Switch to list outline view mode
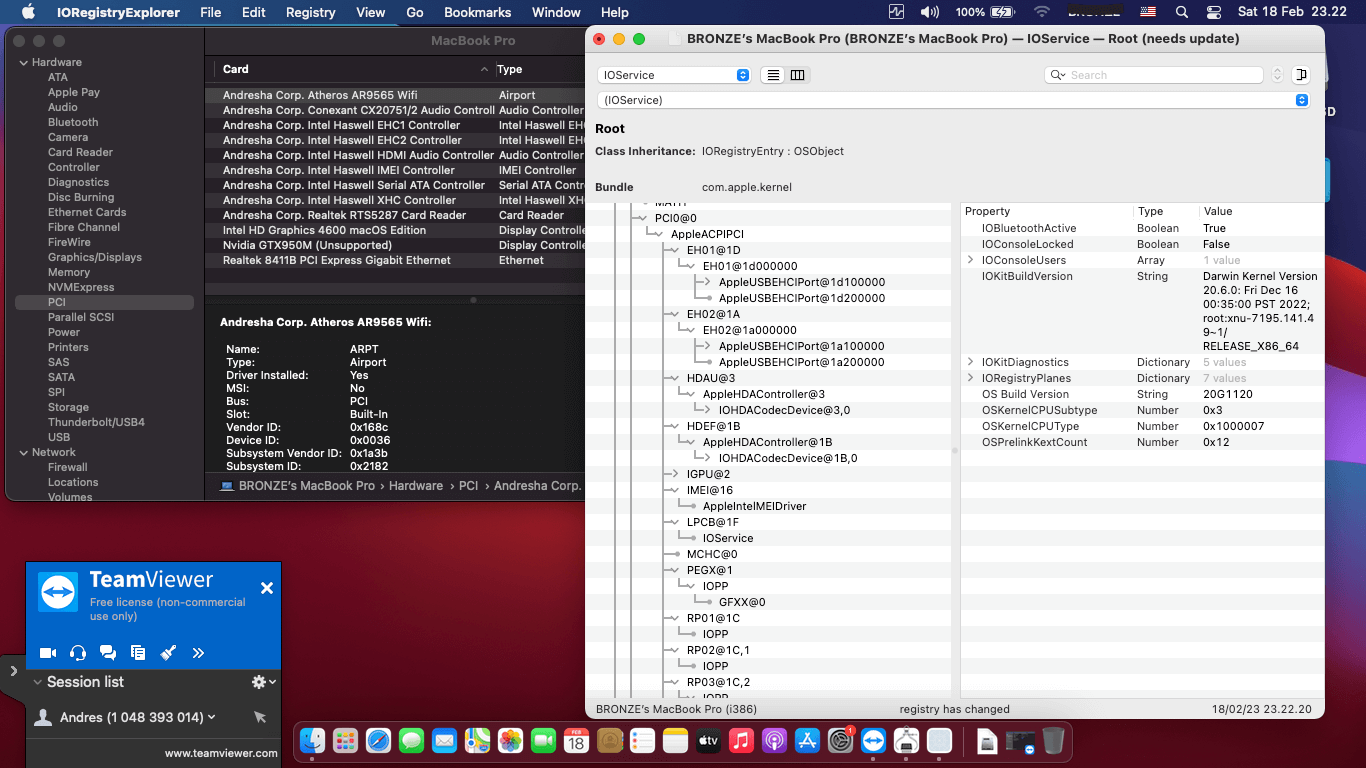The width and height of the screenshot is (1366, 768). [772, 75]
